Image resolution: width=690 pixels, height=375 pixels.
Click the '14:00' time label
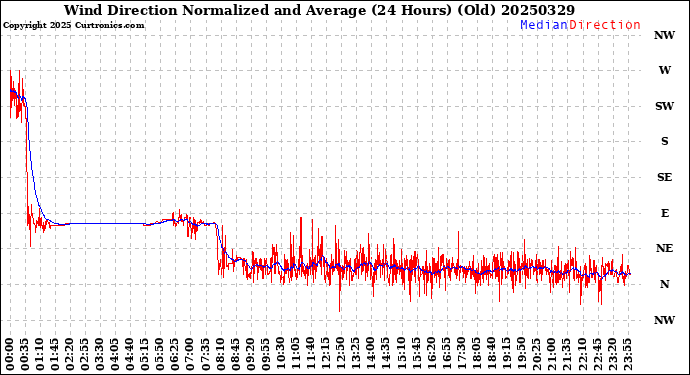tap(371, 354)
